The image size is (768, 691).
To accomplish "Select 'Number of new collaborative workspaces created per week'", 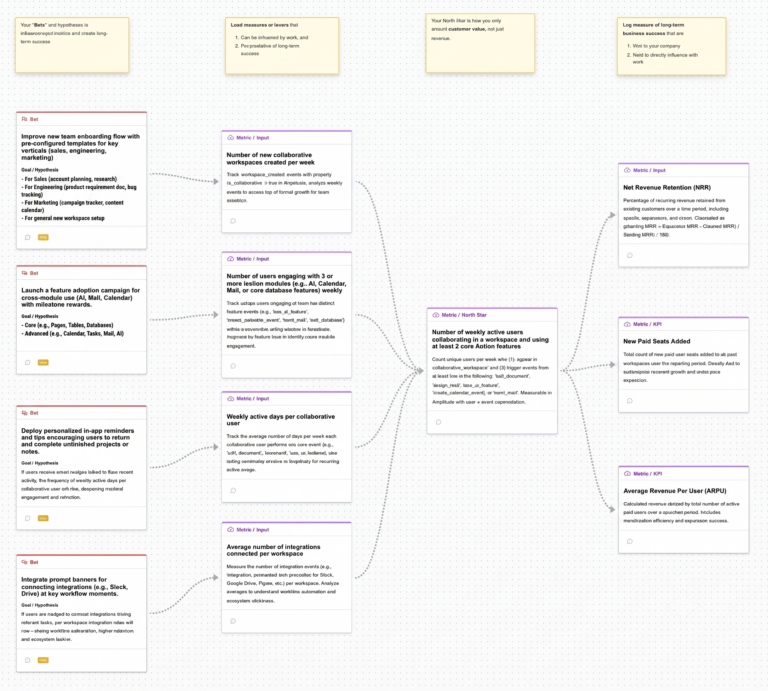I will pyautogui.click(x=270, y=159).
